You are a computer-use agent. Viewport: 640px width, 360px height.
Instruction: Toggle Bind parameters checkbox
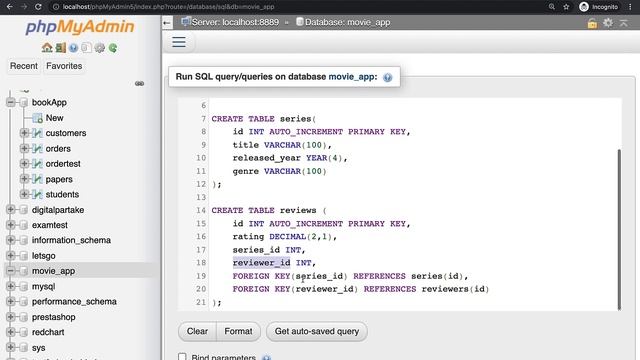coord(182,357)
